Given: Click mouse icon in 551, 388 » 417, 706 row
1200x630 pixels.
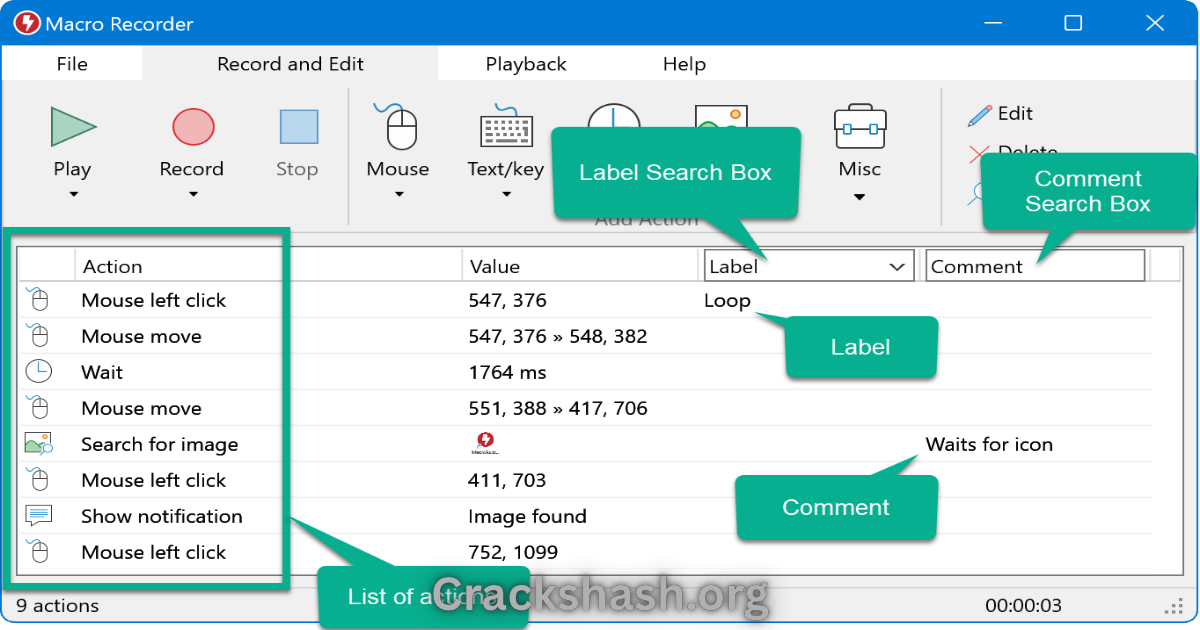Looking at the screenshot, I should pyautogui.click(x=37, y=408).
